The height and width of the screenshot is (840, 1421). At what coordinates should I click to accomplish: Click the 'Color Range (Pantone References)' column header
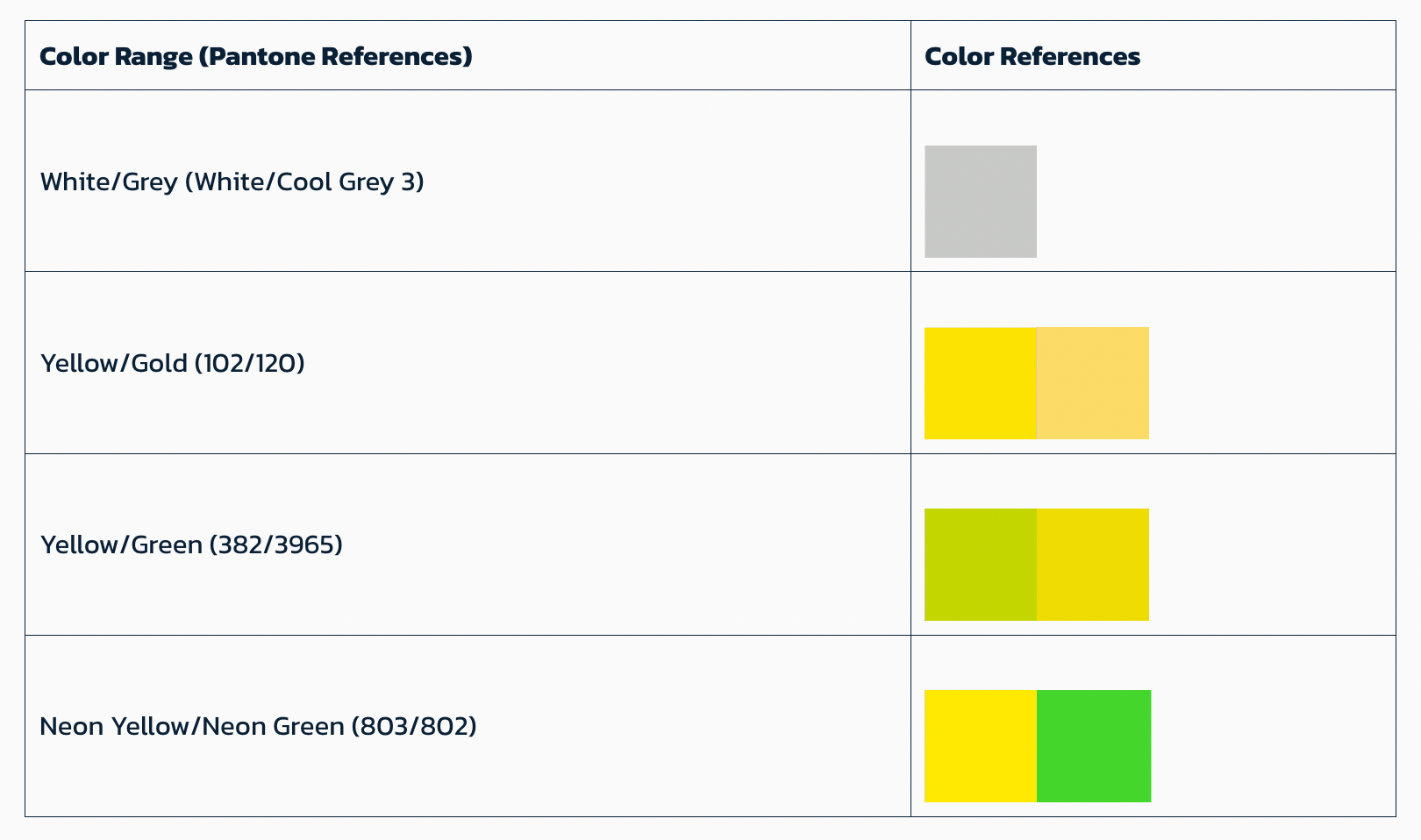click(256, 56)
